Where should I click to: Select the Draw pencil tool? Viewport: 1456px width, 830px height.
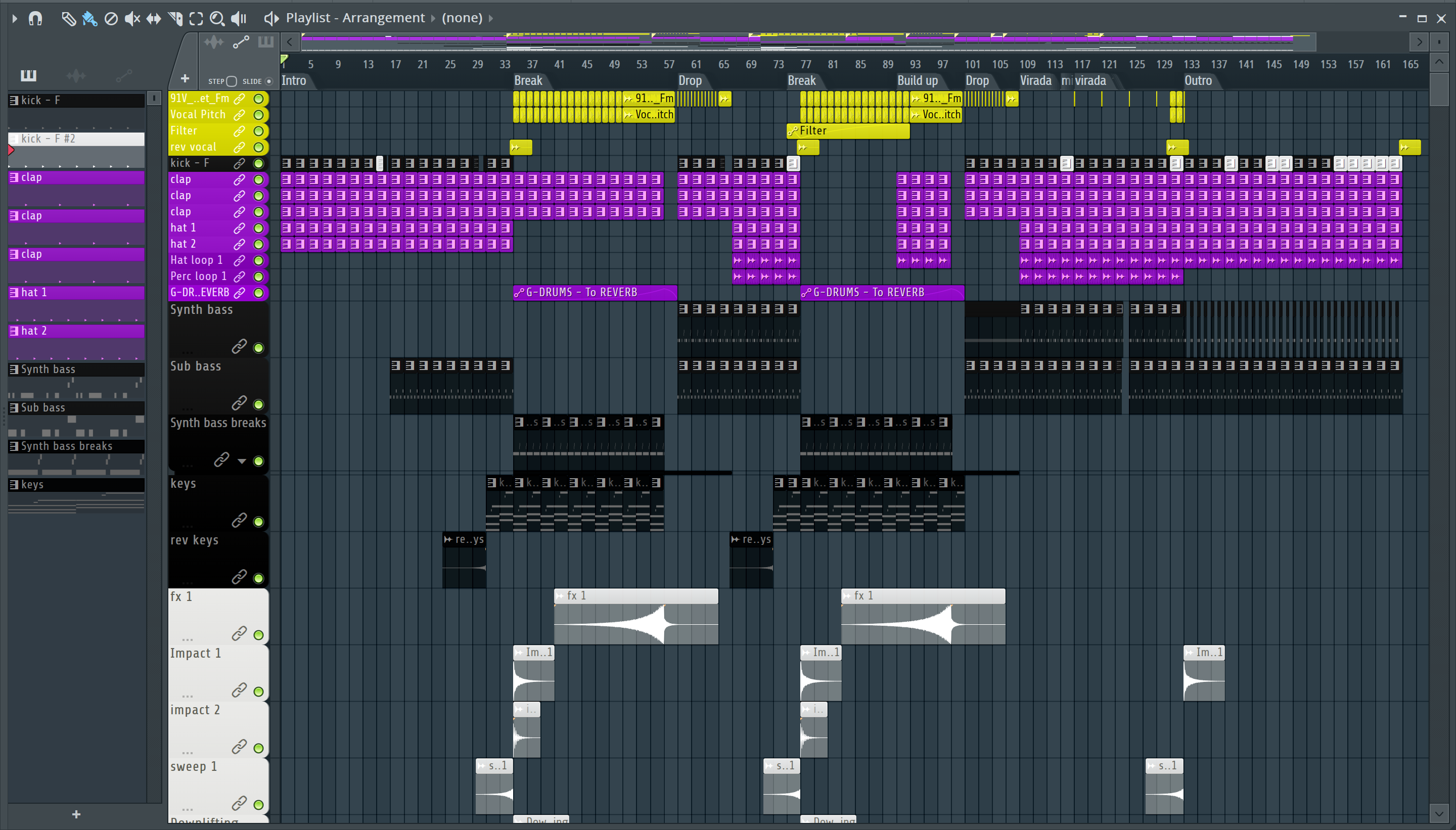68,19
